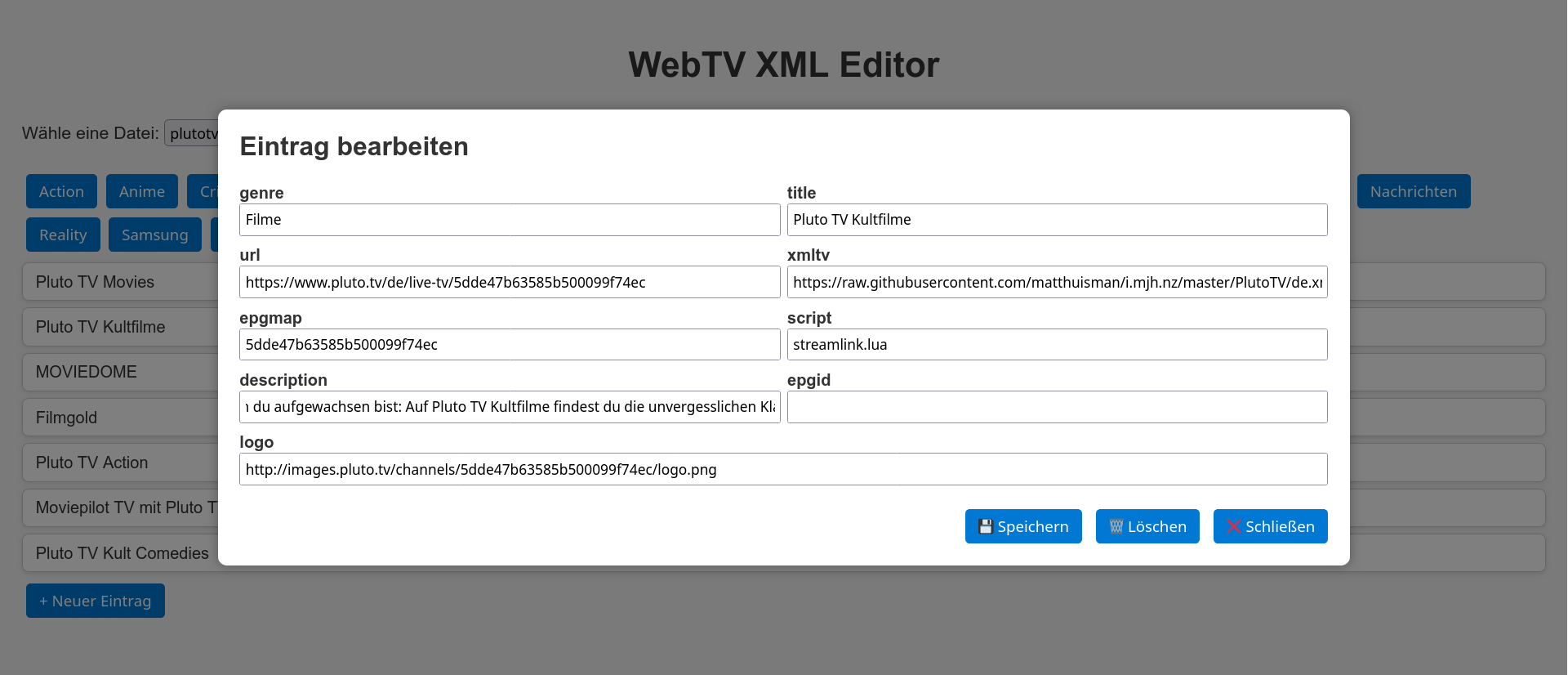Open the Nachrichten genre tab

[1413, 192]
